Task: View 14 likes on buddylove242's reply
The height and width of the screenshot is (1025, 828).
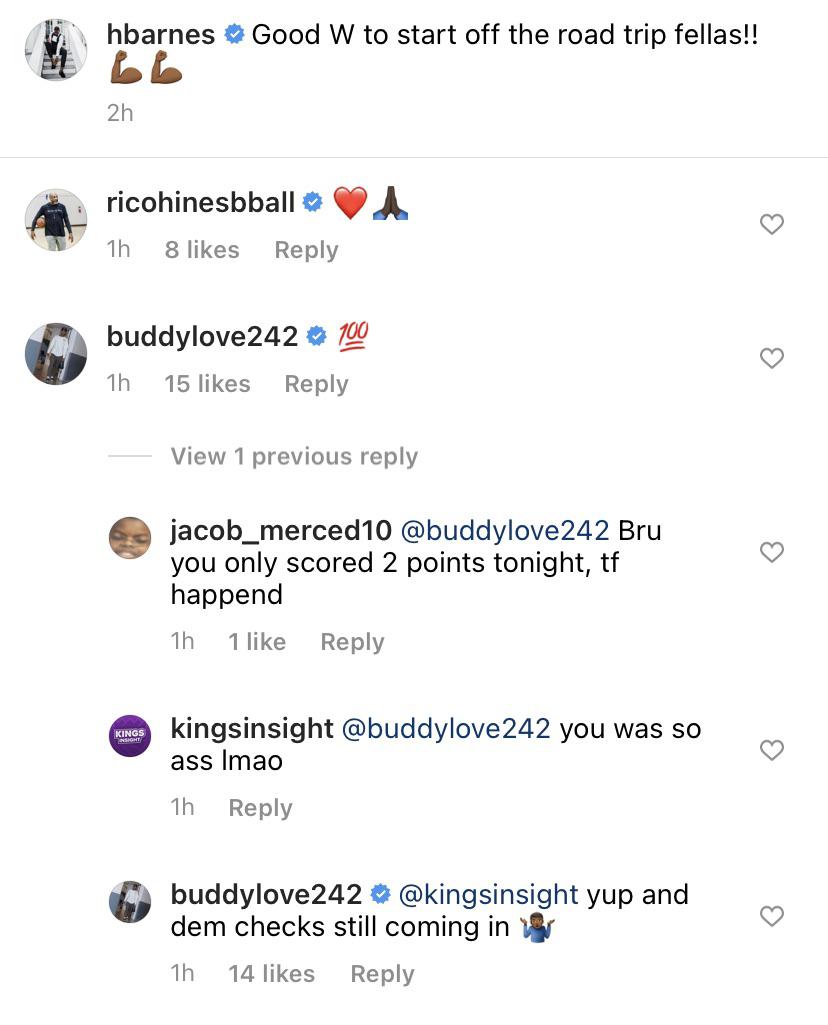Action: tap(271, 974)
